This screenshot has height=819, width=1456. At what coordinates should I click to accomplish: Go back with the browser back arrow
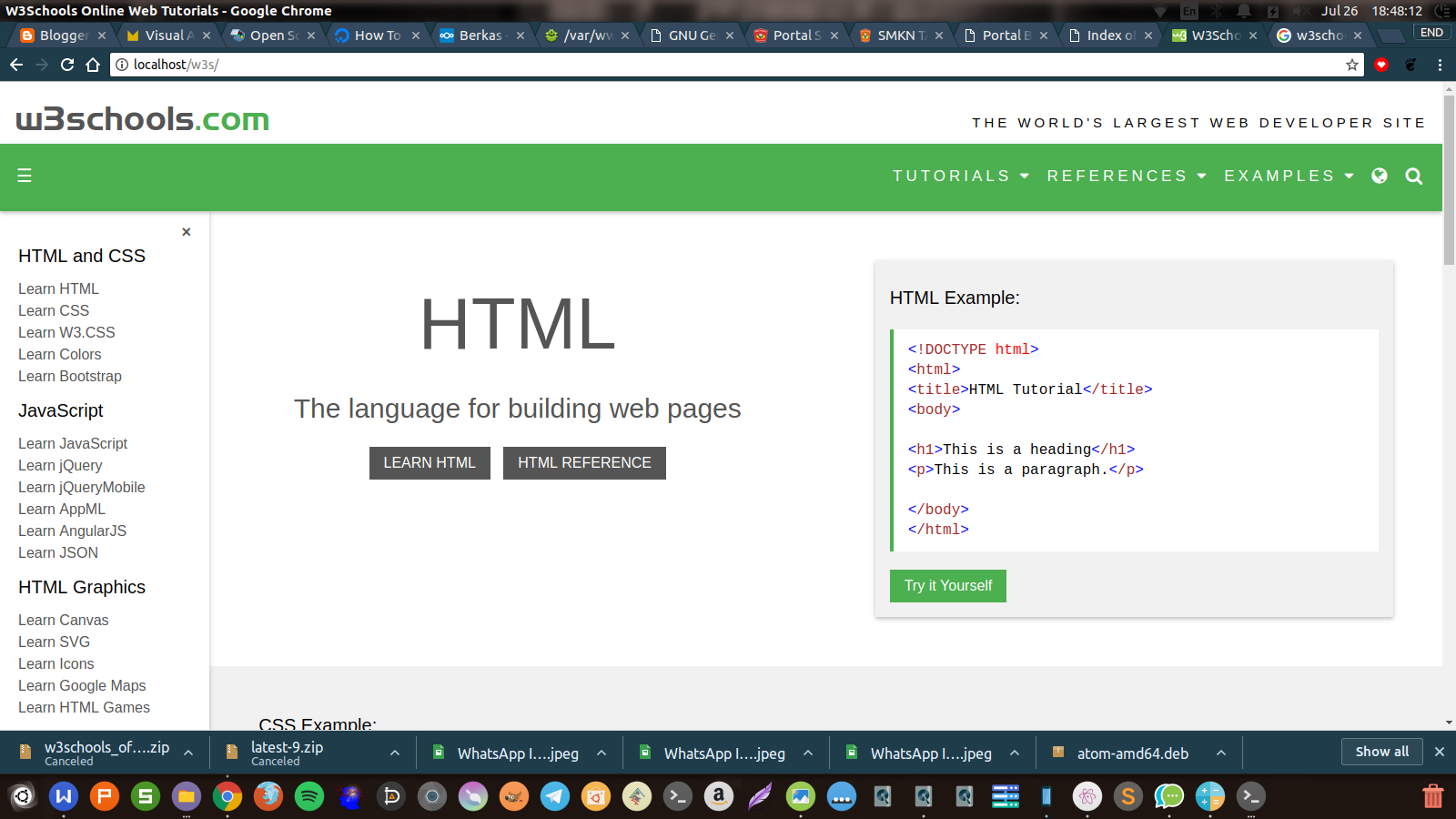[16, 65]
